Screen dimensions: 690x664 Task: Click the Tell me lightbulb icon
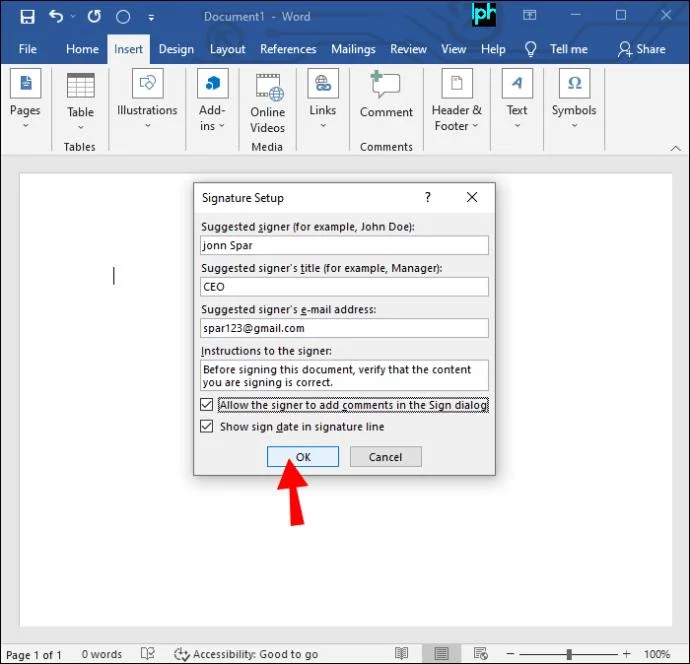[x=531, y=49]
